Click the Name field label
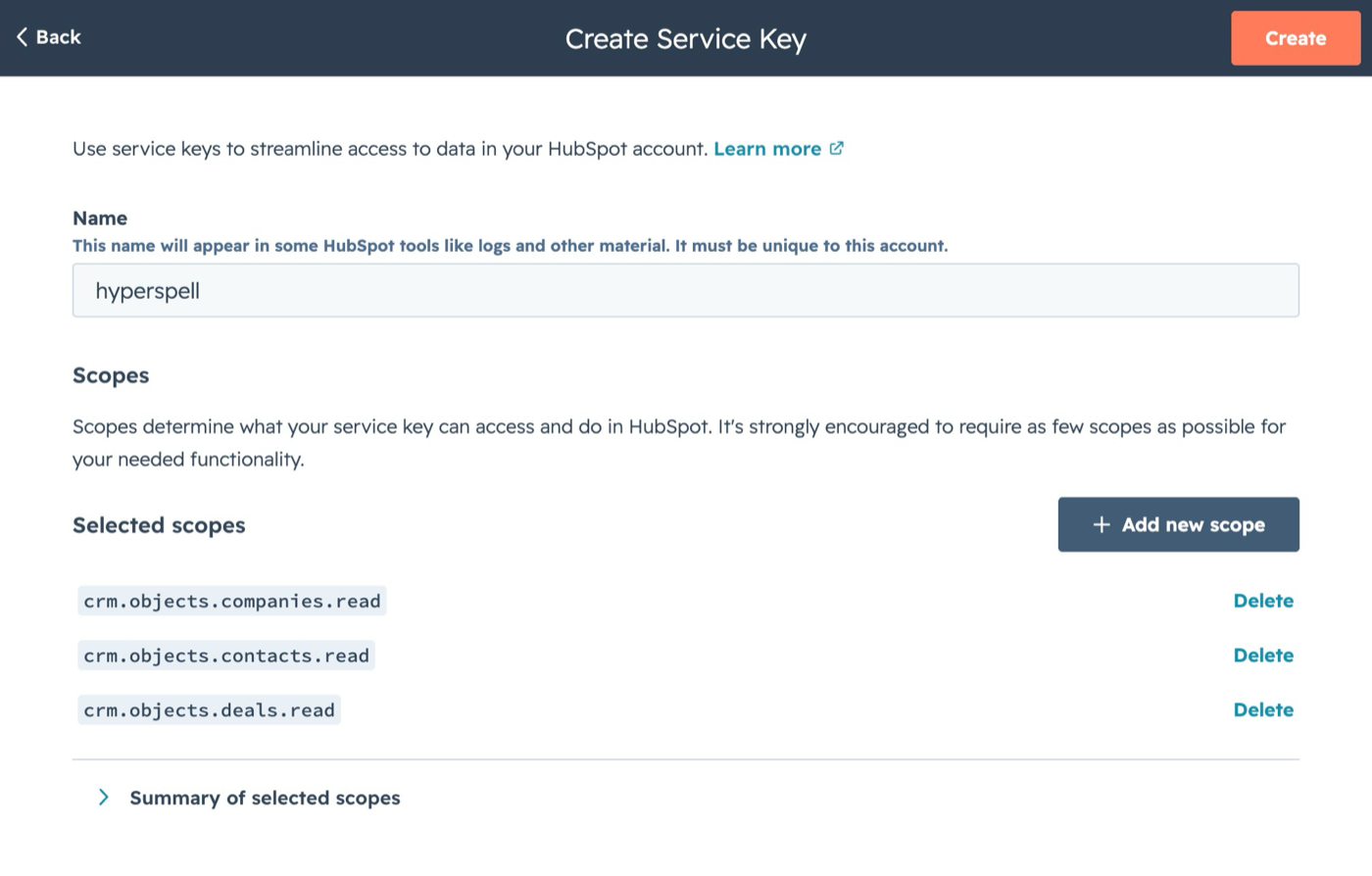Viewport: 1372px width, 876px height. point(100,218)
